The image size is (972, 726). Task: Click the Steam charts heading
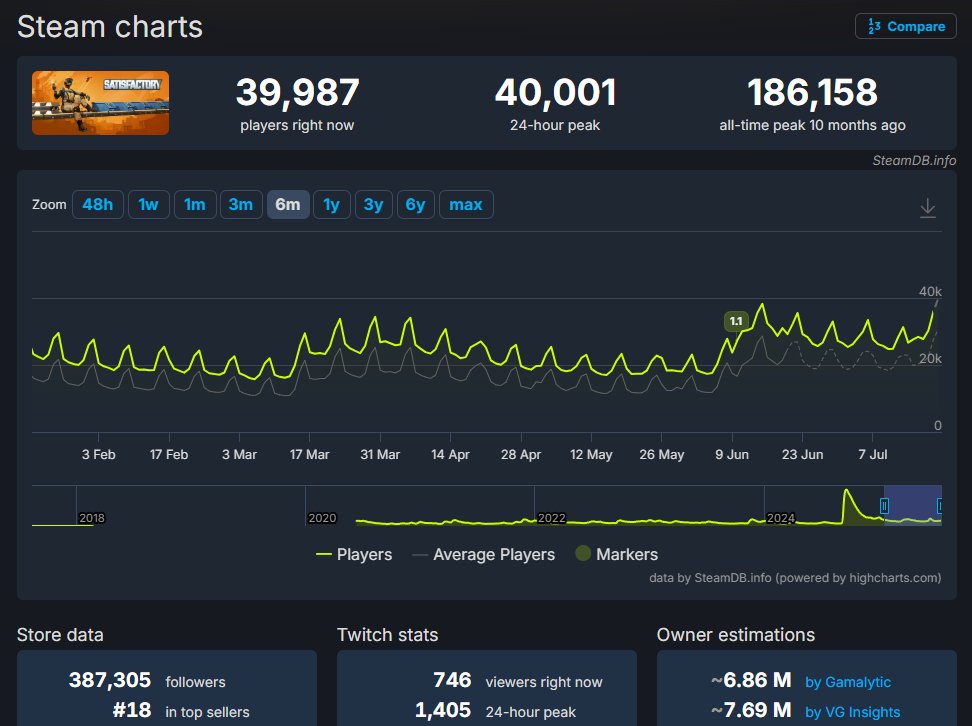(110, 27)
